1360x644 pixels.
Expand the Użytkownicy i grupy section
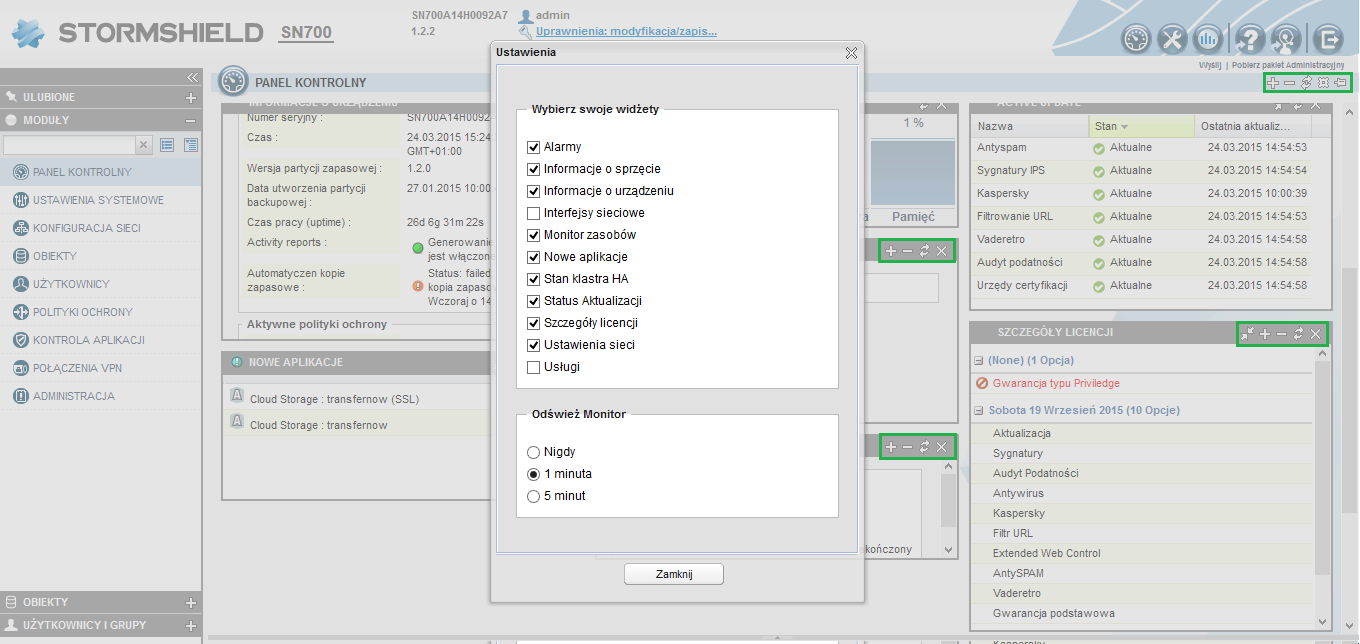(191, 626)
